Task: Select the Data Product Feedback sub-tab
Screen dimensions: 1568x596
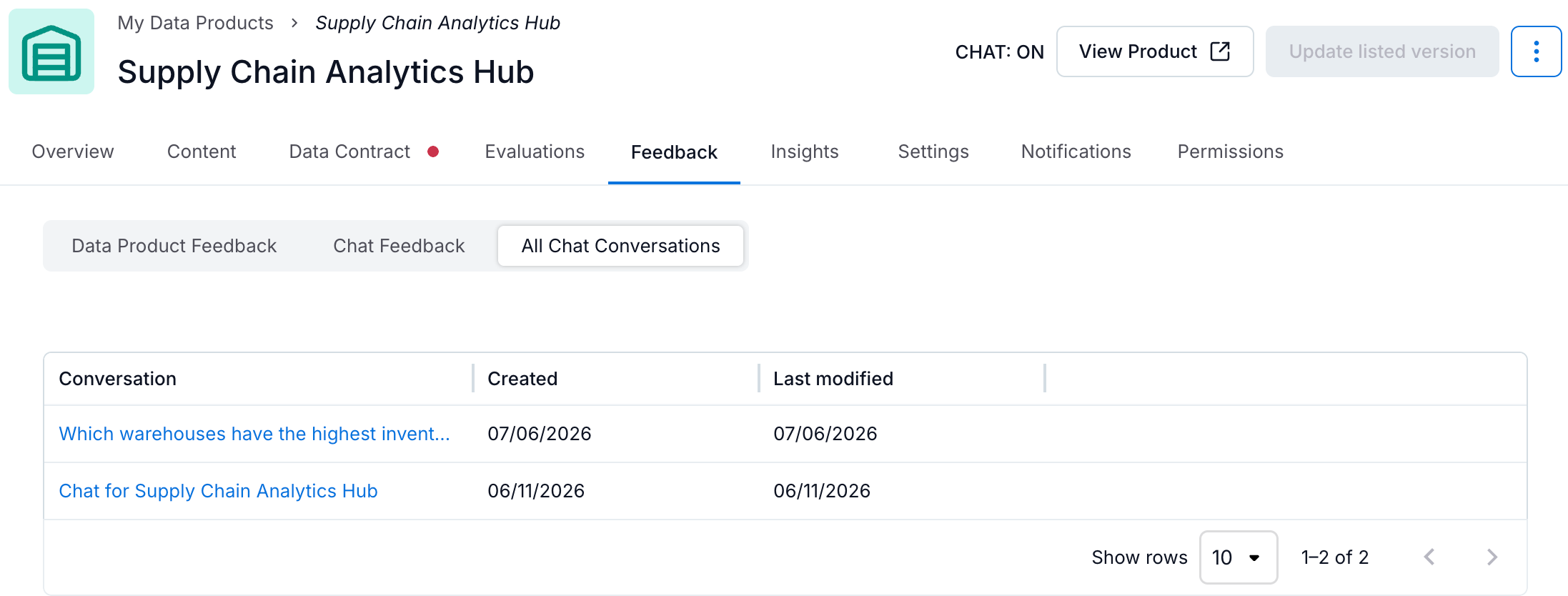Action: pos(174,246)
